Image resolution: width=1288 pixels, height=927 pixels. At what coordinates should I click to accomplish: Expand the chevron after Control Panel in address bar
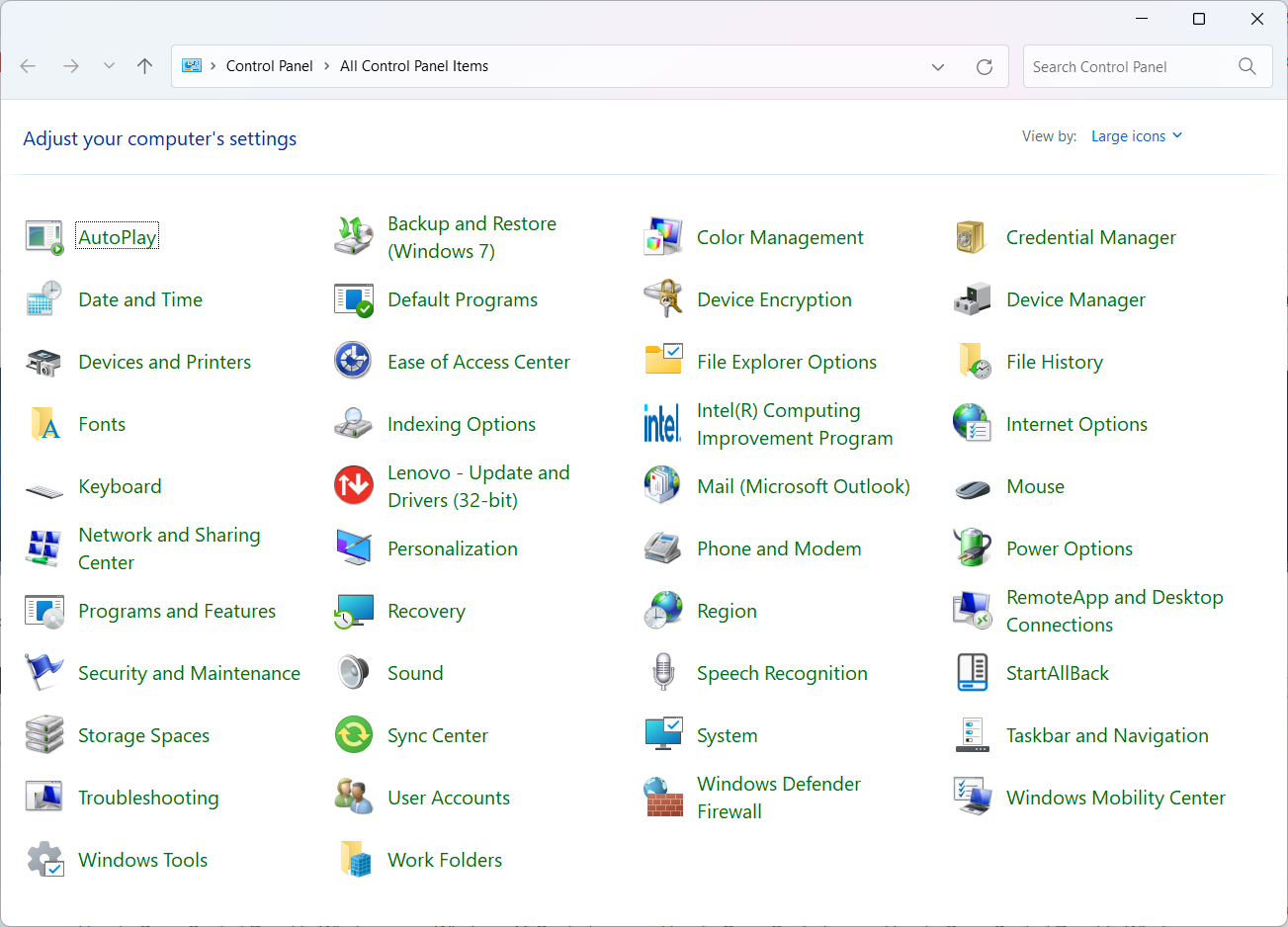tap(326, 66)
